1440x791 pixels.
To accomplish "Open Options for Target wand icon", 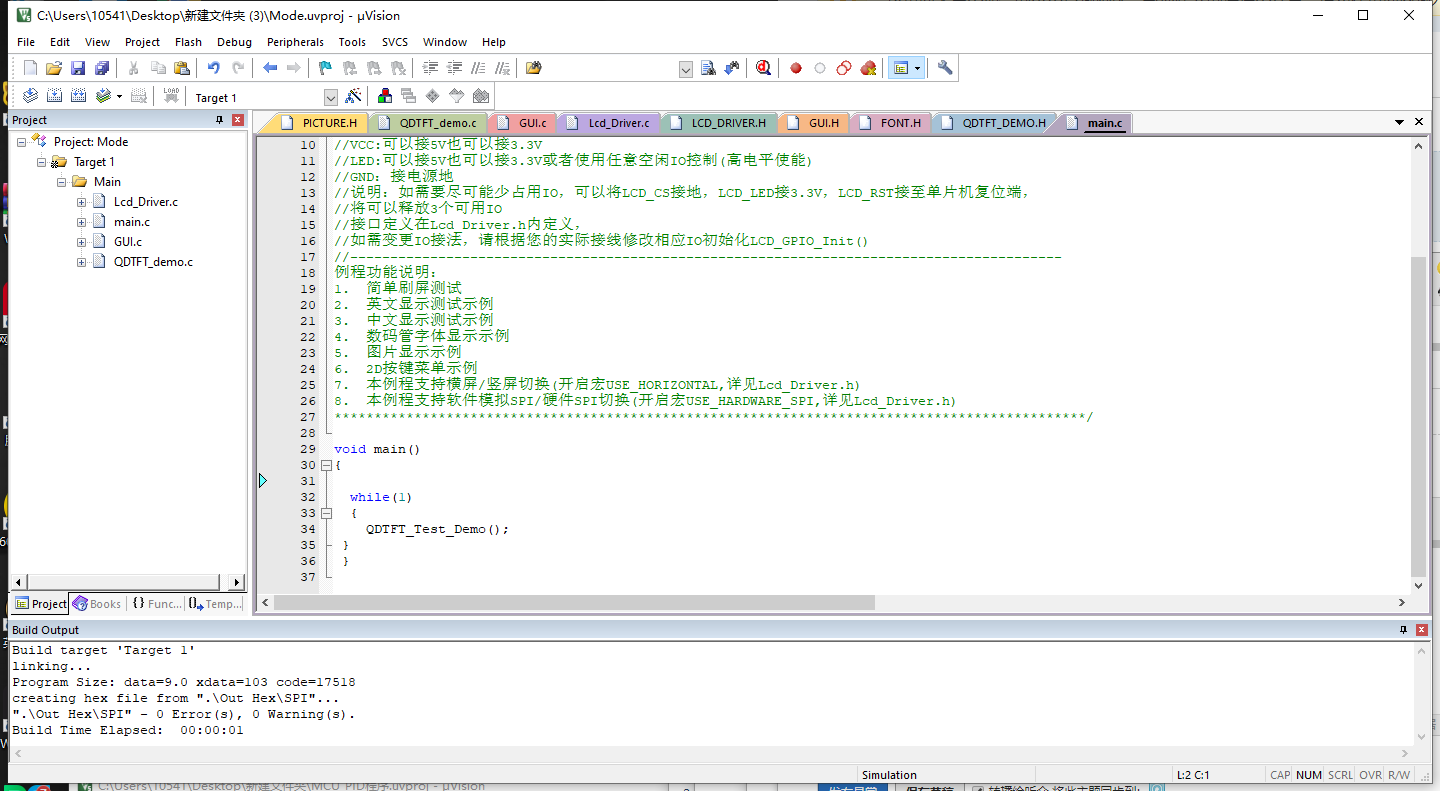I will click(x=353, y=96).
